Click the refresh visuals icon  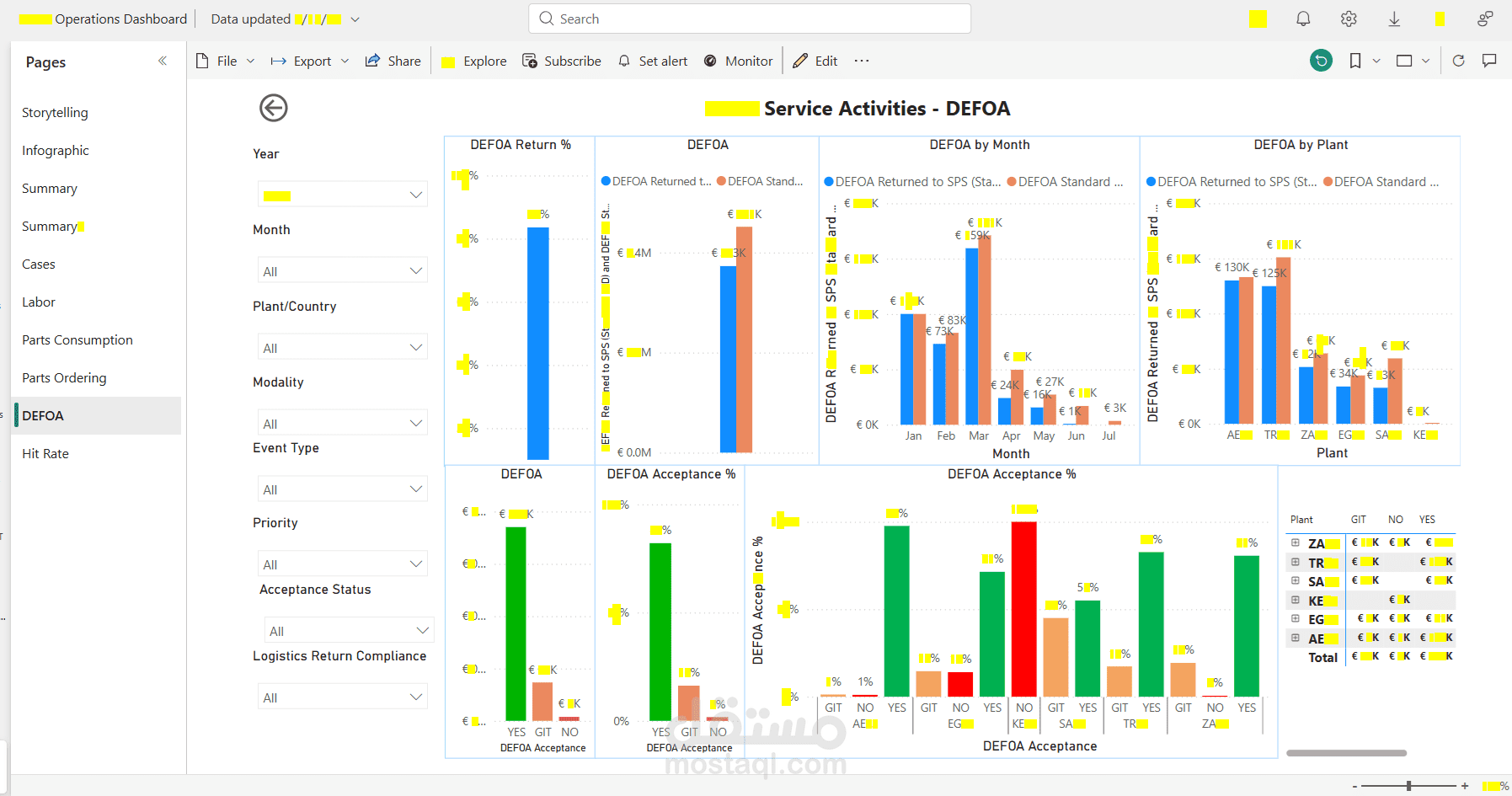1459,61
